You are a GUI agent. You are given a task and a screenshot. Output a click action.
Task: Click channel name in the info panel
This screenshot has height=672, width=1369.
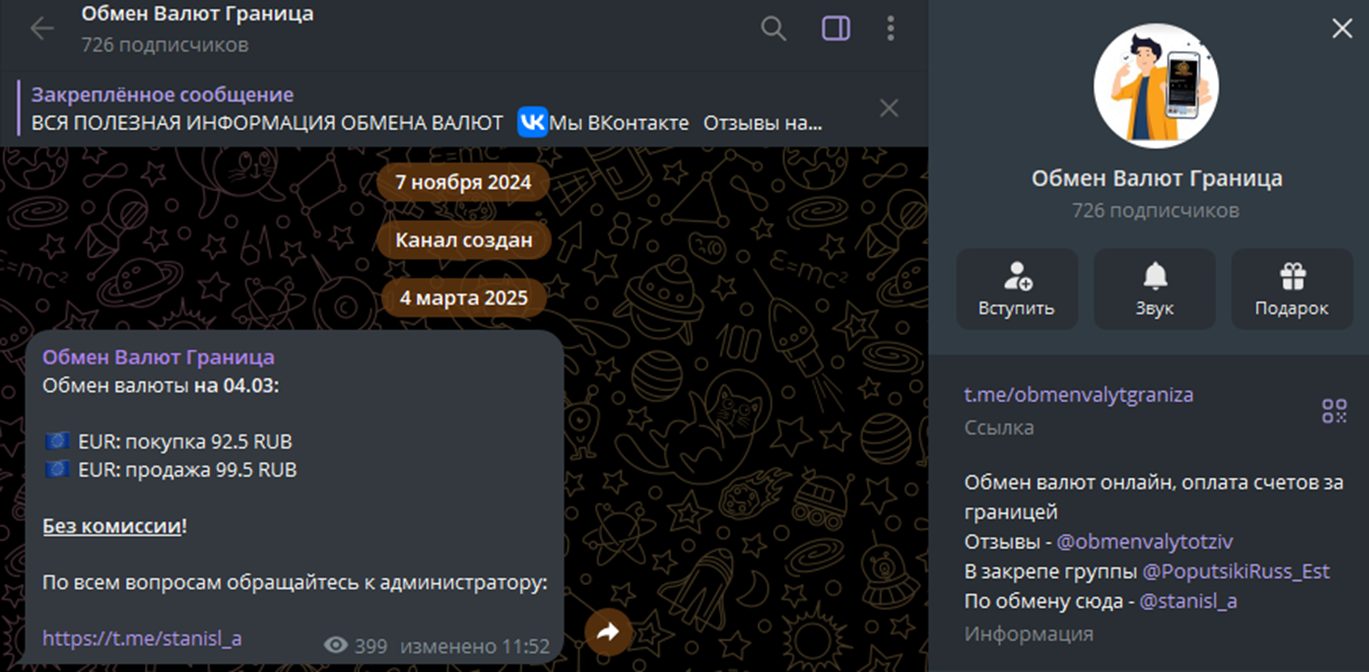[x=1157, y=179]
